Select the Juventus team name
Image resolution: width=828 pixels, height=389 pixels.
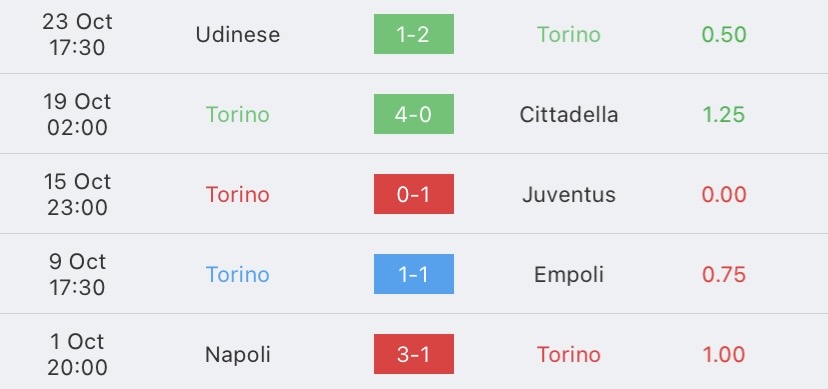tap(569, 195)
